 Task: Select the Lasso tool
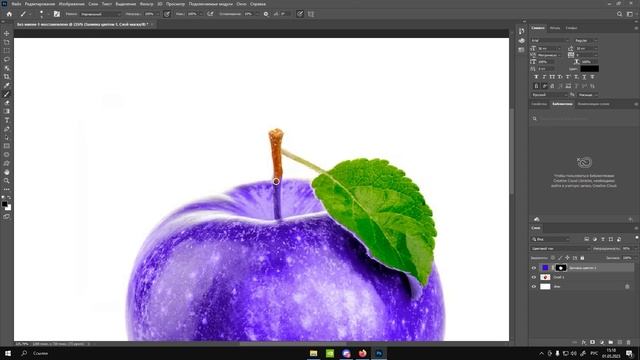click(7, 59)
